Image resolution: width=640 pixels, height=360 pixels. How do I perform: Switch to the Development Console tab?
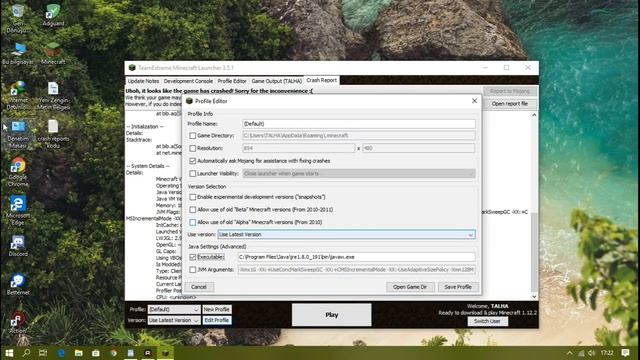188,81
